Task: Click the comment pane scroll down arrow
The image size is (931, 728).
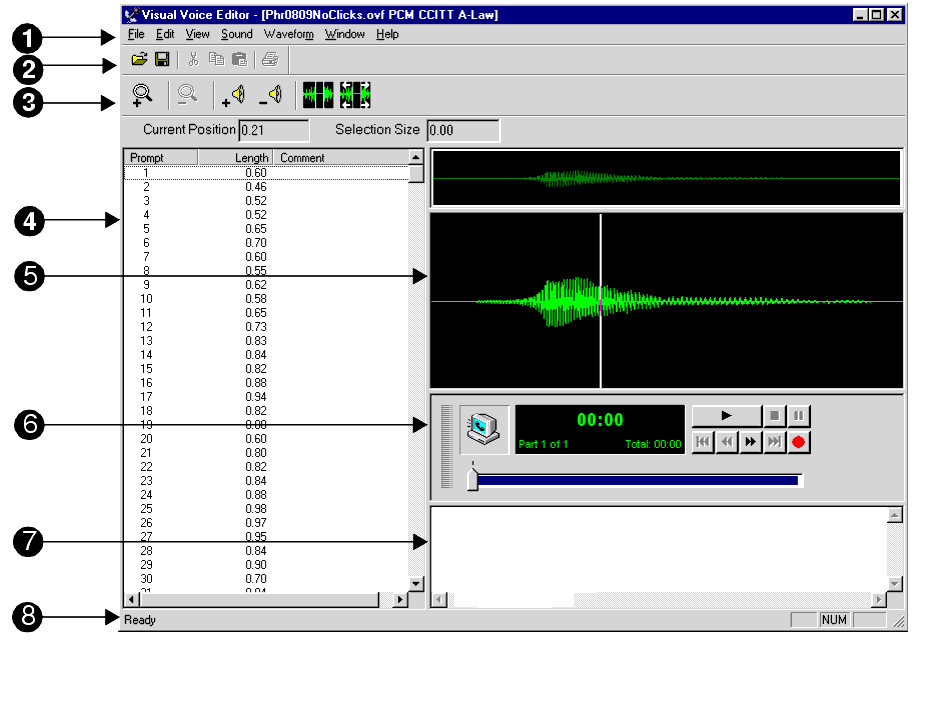Action: [895, 584]
